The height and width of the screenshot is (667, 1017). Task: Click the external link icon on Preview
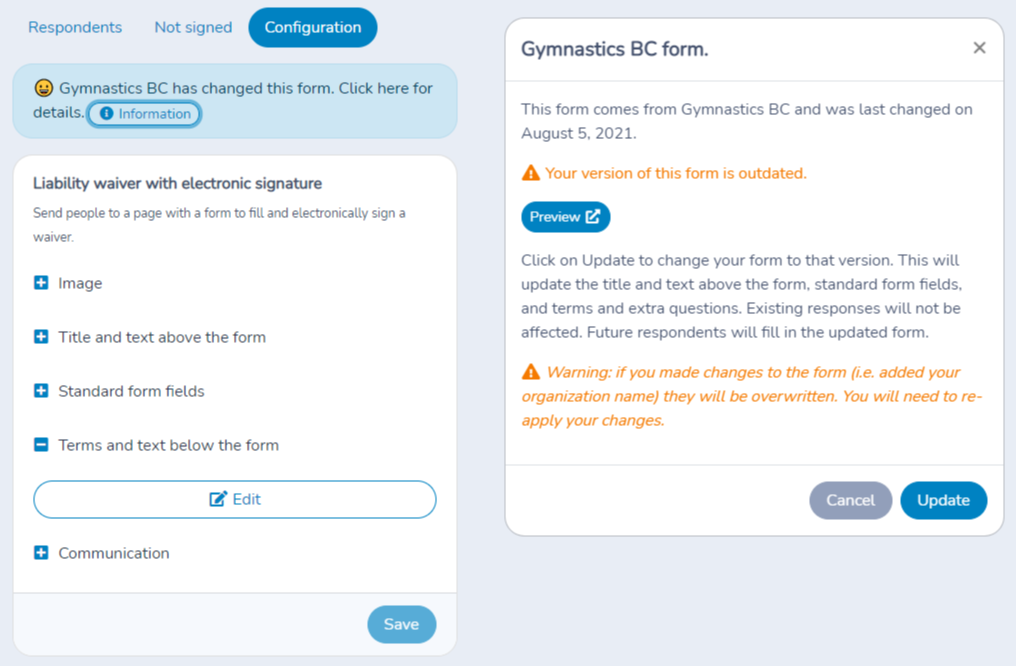coord(593,217)
